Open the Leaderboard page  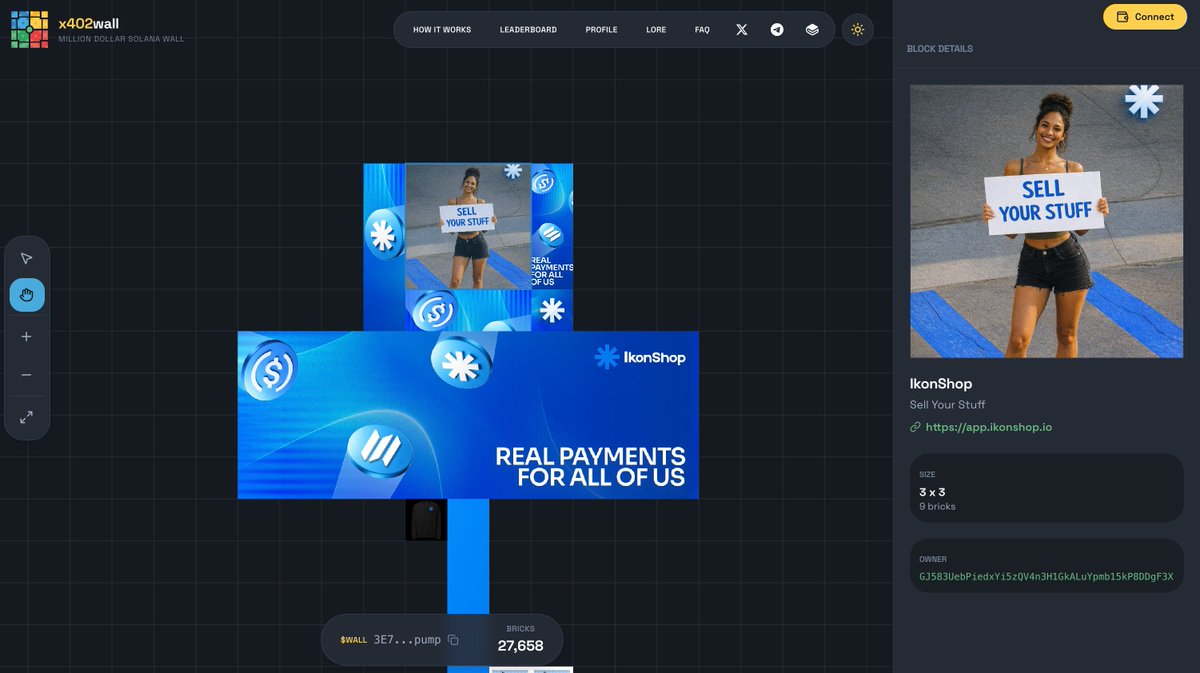(528, 30)
